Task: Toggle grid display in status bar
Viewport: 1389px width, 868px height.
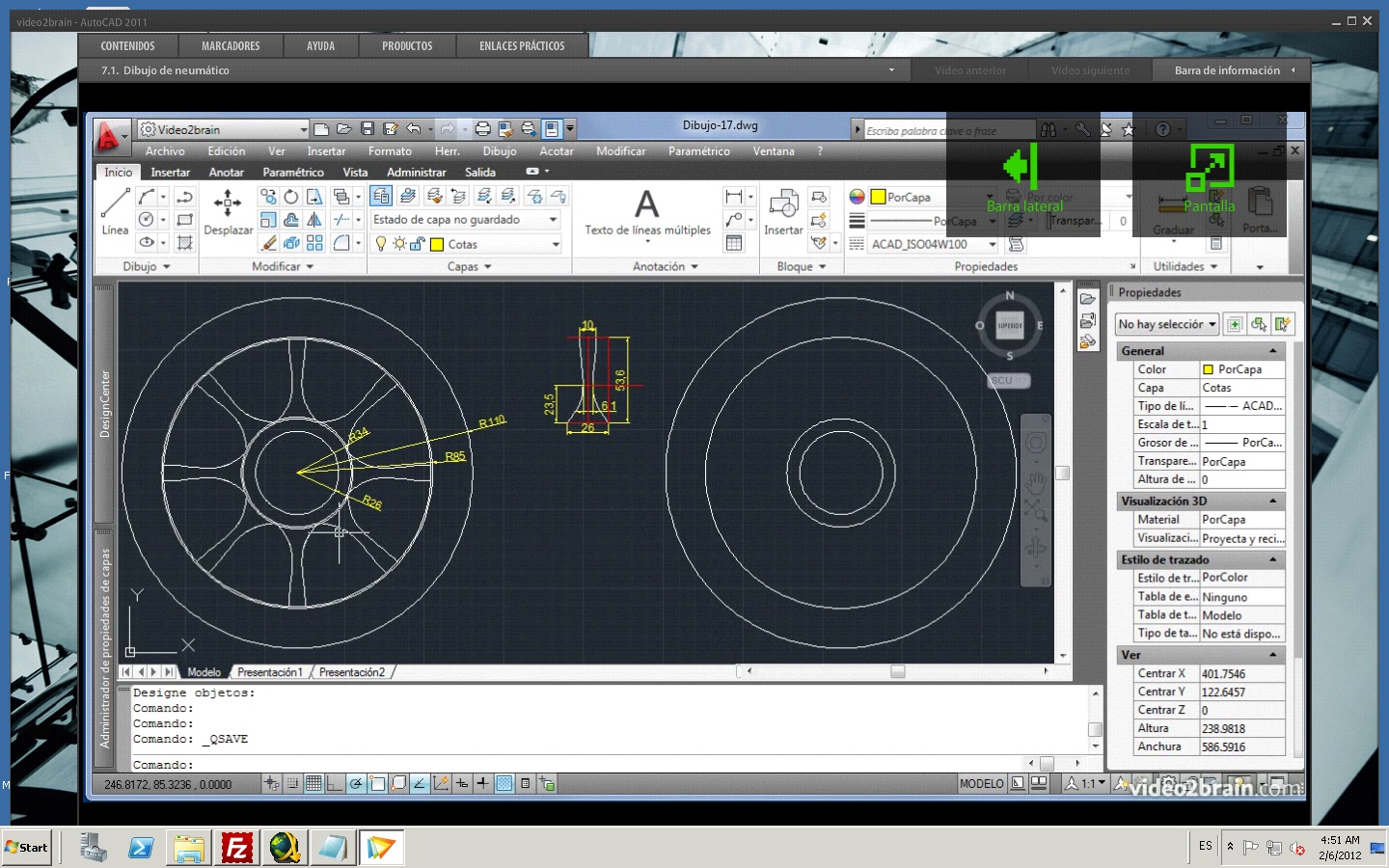Action: pos(313,784)
